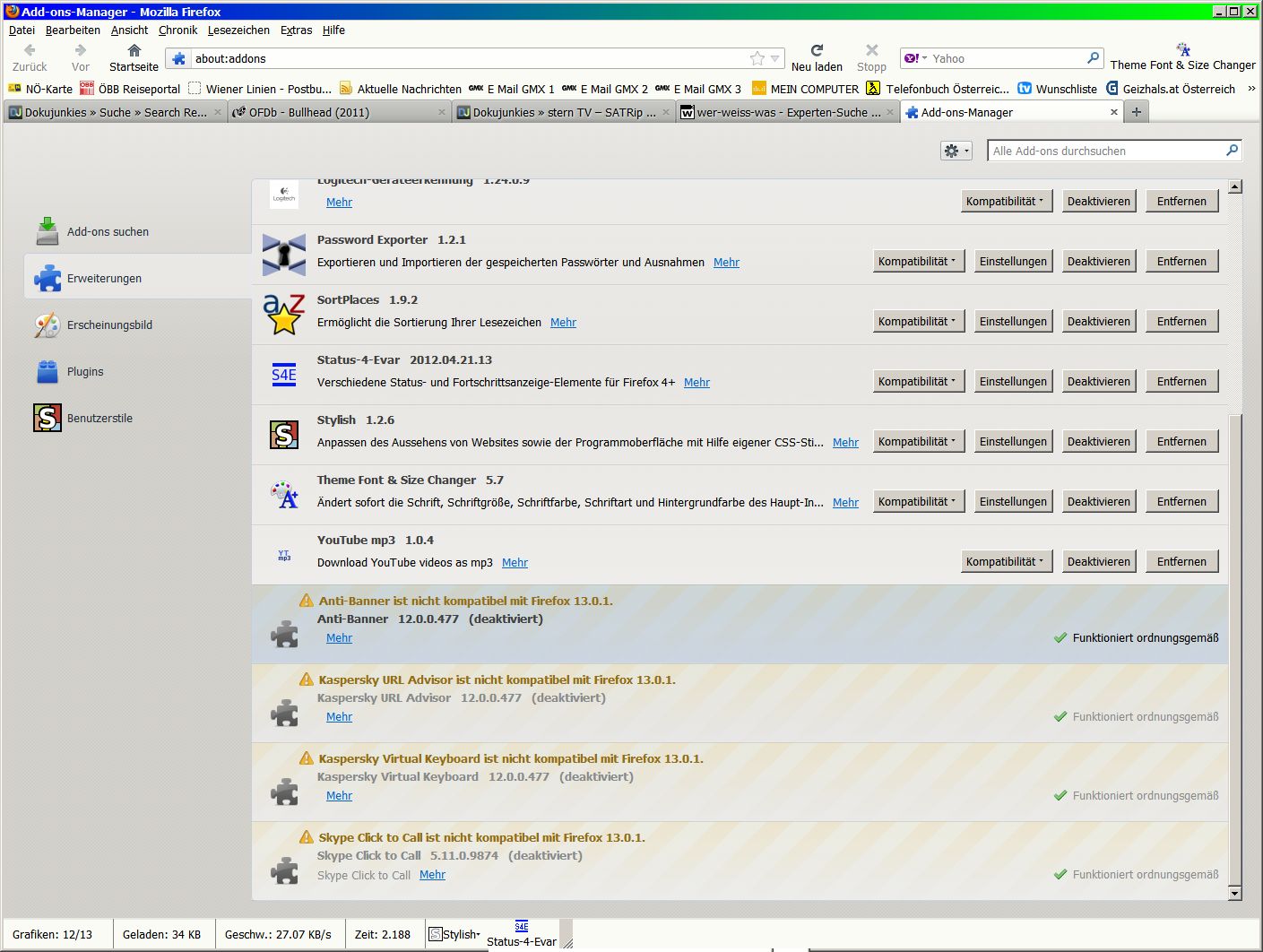Click the SortPlaces add-on icon
Viewport: 1263px width, 952px height.
(x=284, y=315)
